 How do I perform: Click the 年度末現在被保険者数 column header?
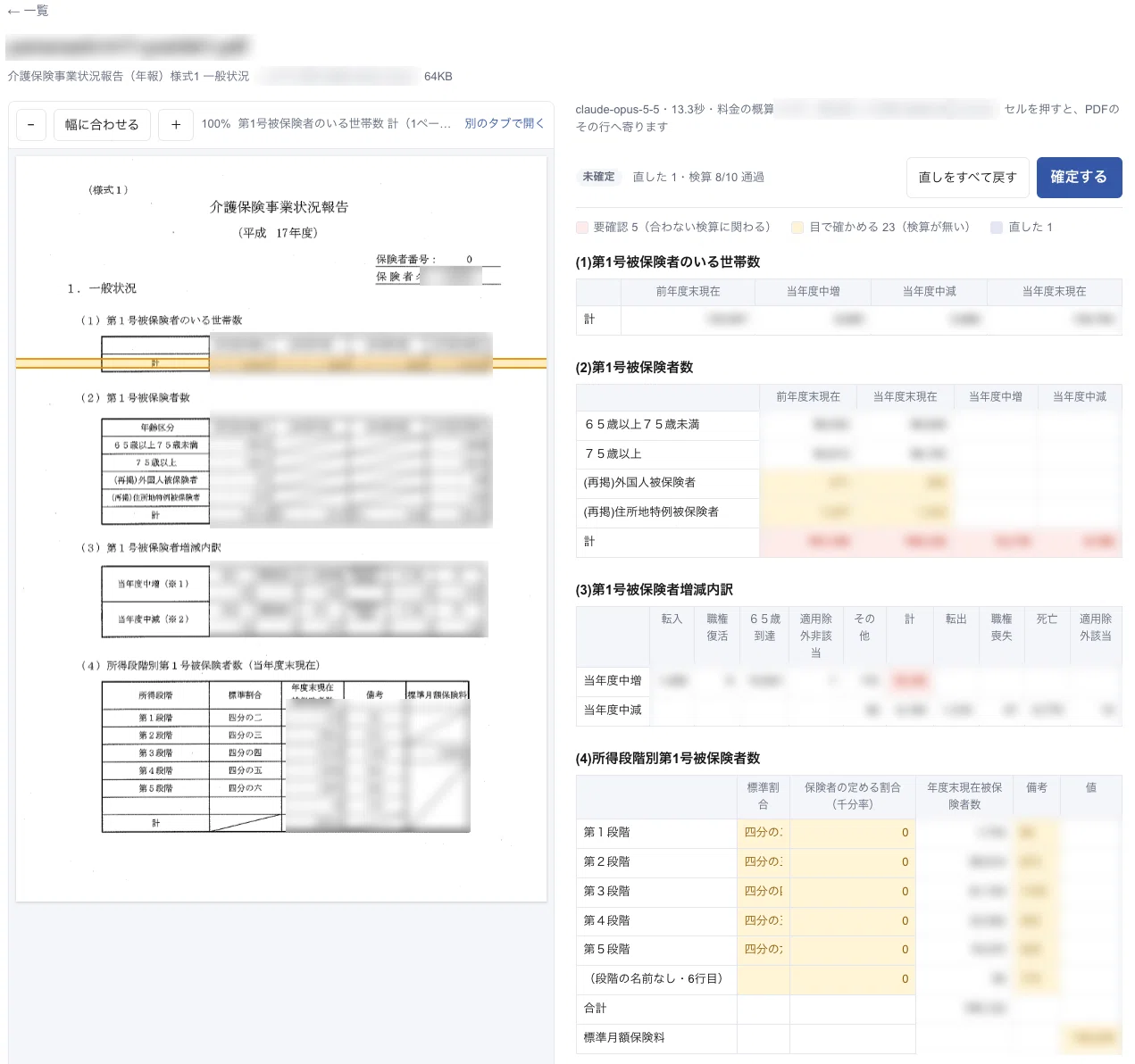point(964,796)
